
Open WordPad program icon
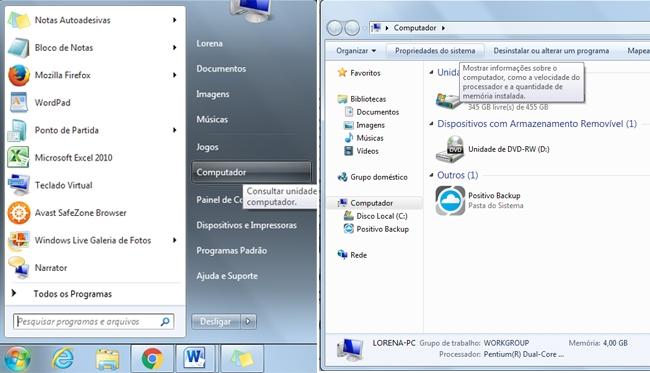(x=19, y=102)
